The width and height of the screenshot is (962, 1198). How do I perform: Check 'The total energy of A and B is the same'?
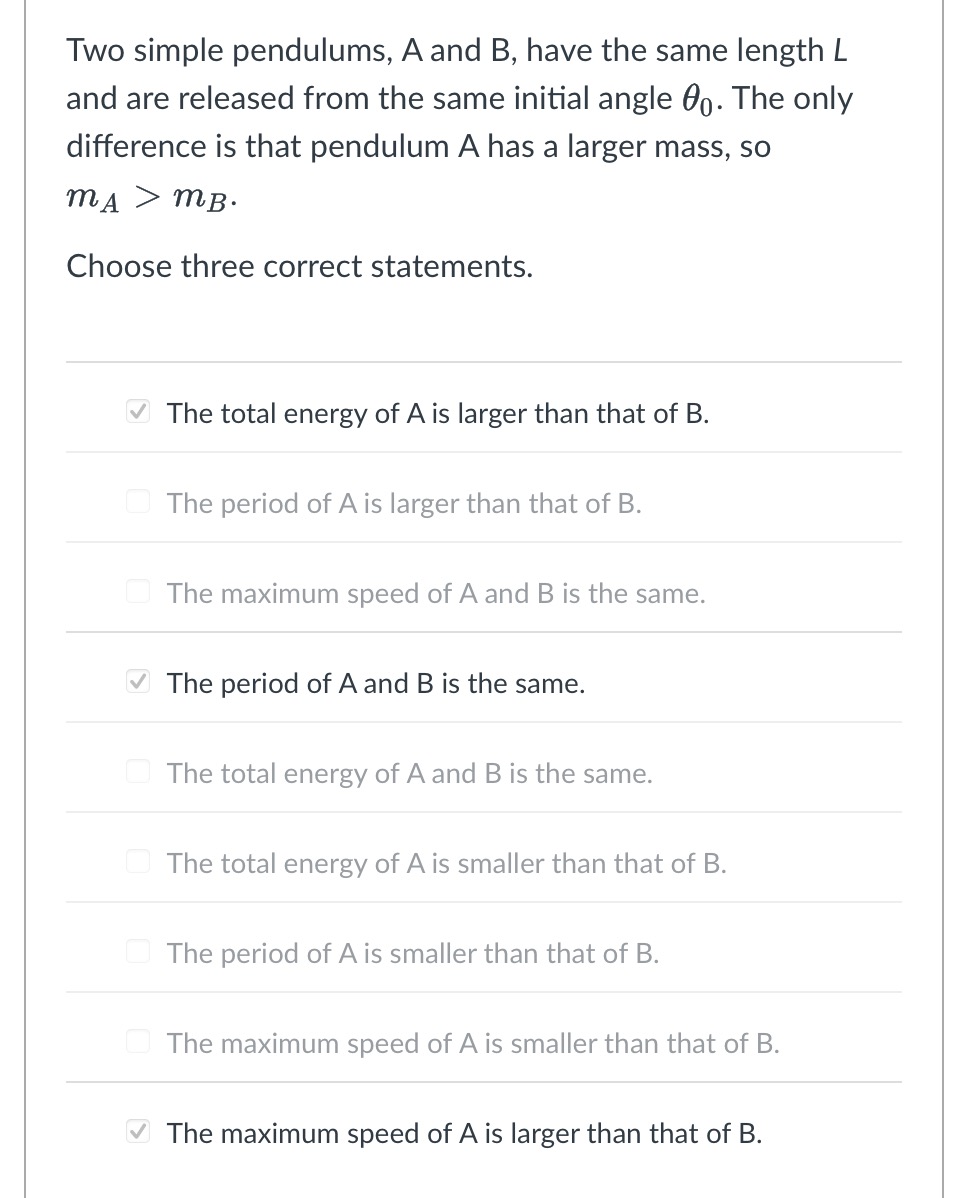click(138, 771)
